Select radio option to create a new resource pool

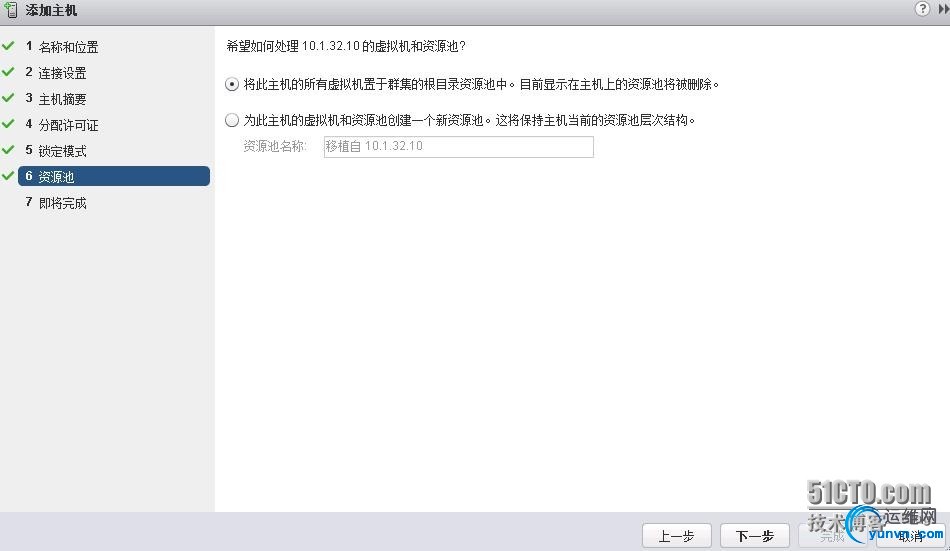click(x=231, y=120)
